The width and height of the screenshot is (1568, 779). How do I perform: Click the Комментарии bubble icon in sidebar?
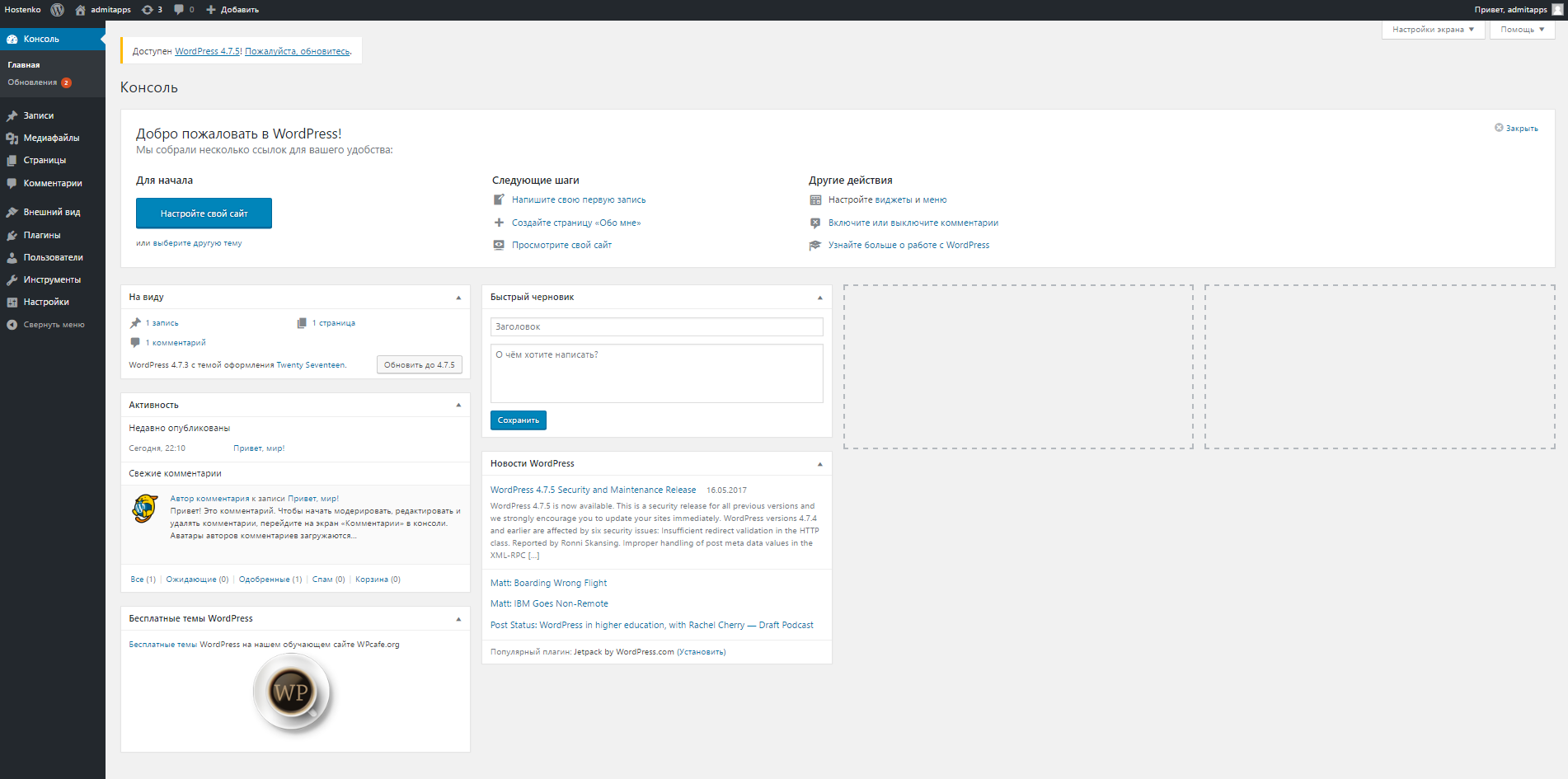tap(12, 183)
